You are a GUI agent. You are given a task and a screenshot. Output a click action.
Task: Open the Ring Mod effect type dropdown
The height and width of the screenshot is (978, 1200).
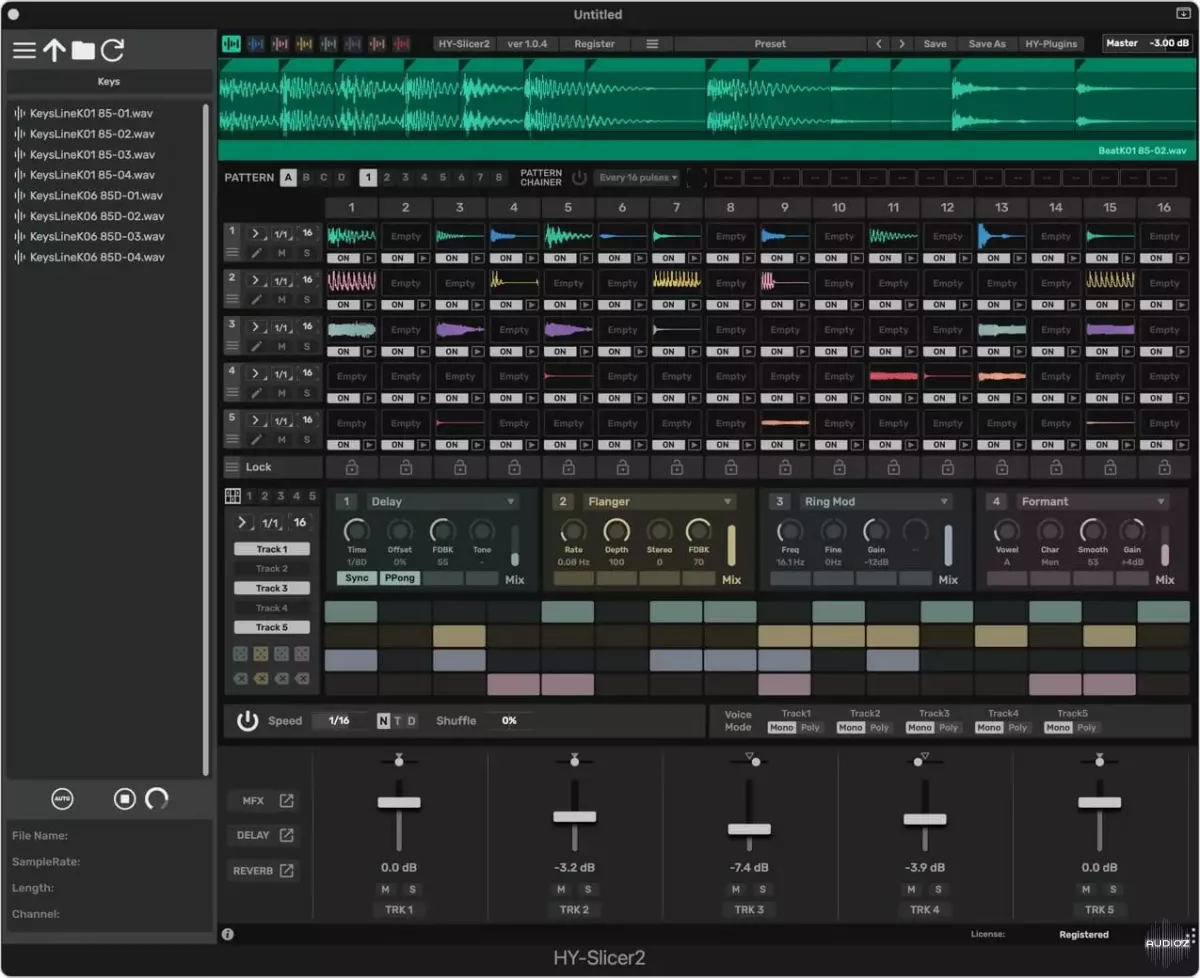876,502
